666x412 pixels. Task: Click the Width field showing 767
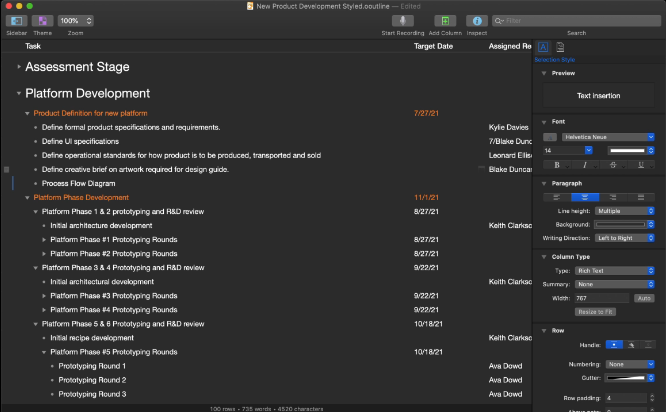click(602, 298)
